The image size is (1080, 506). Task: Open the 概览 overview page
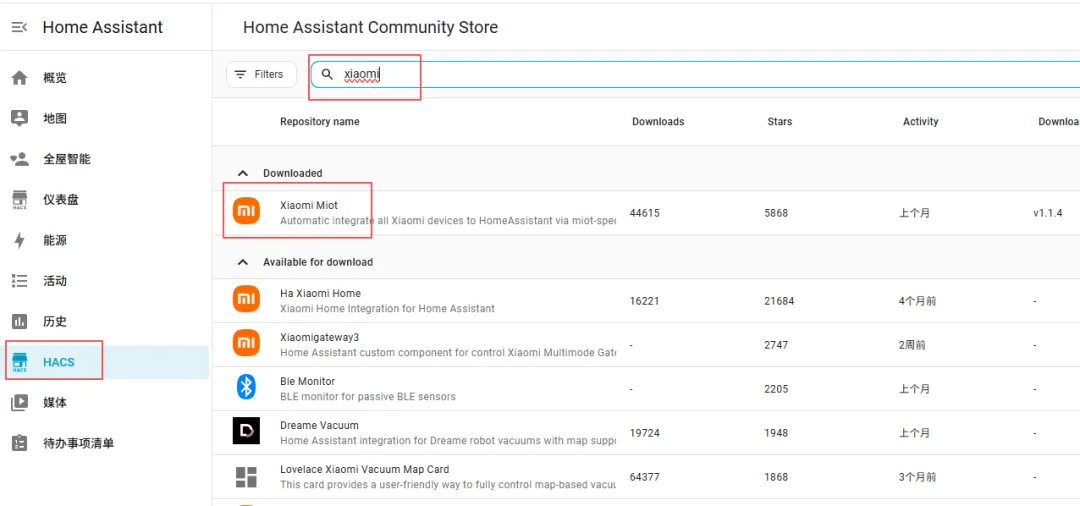tap(106, 78)
